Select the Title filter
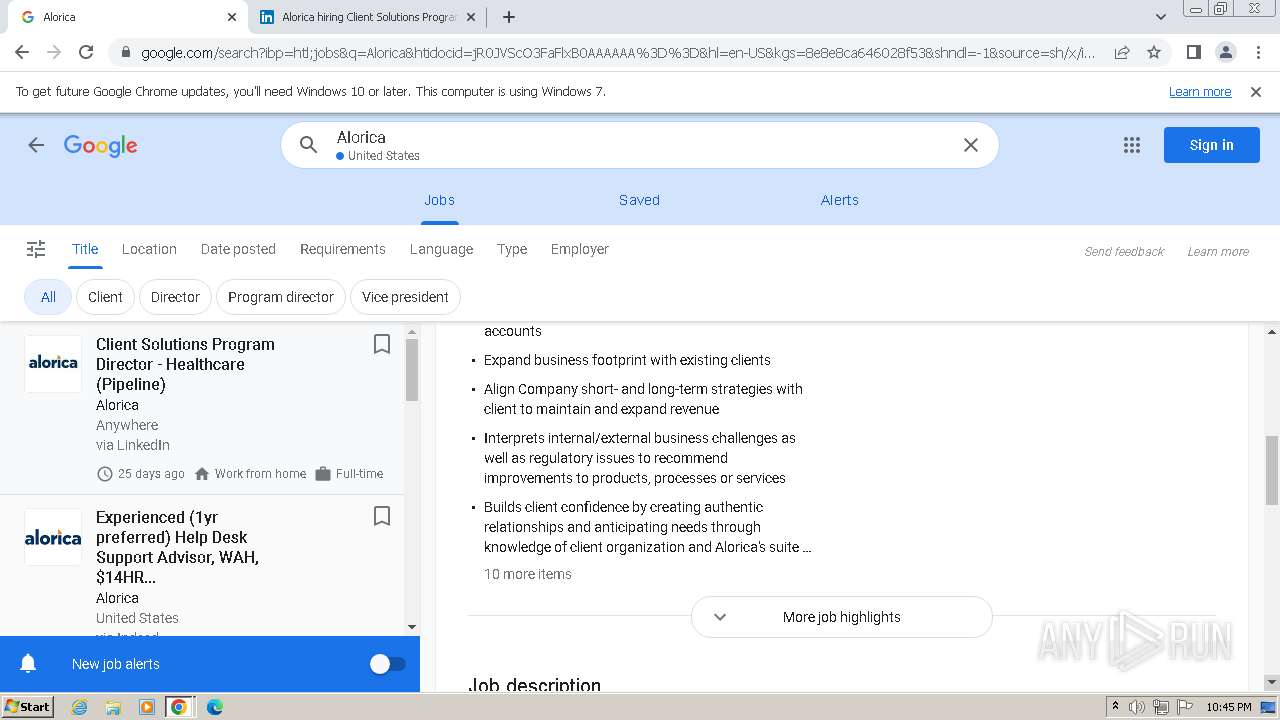This screenshot has height=720, width=1280. point(85,249)
